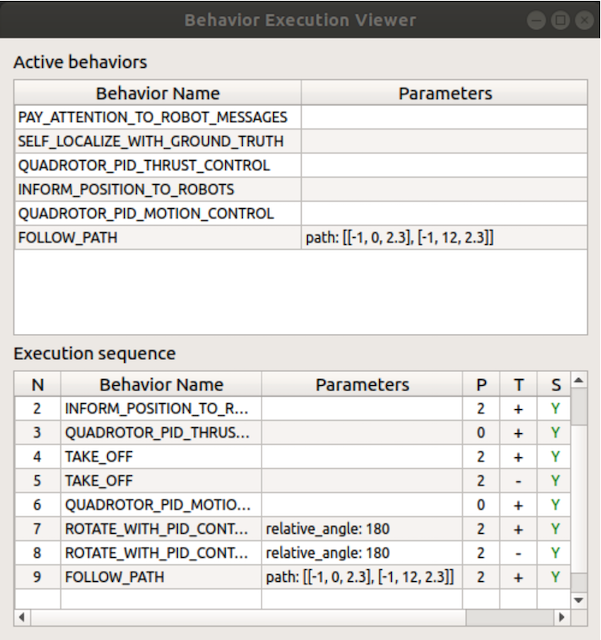Click Active behaviors Parameters column header
Screen dimensions: 601x640
click(445, 94)
